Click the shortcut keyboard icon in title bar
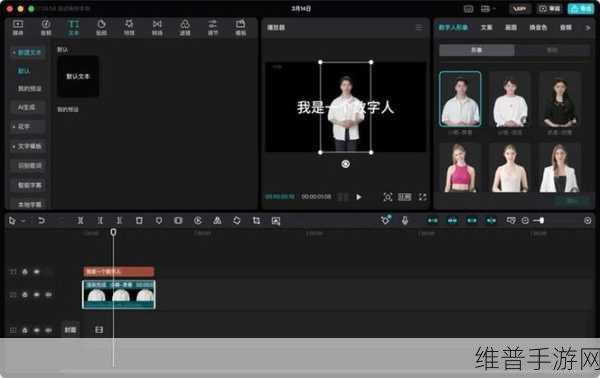The width and height of the screenshot is (600, 378). pyautogui.click(x=468, y=8)
